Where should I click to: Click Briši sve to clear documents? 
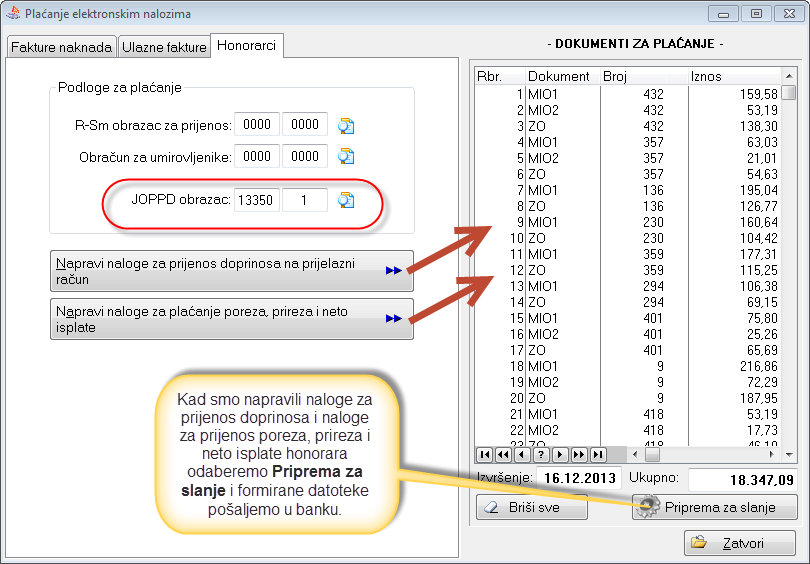531,507
